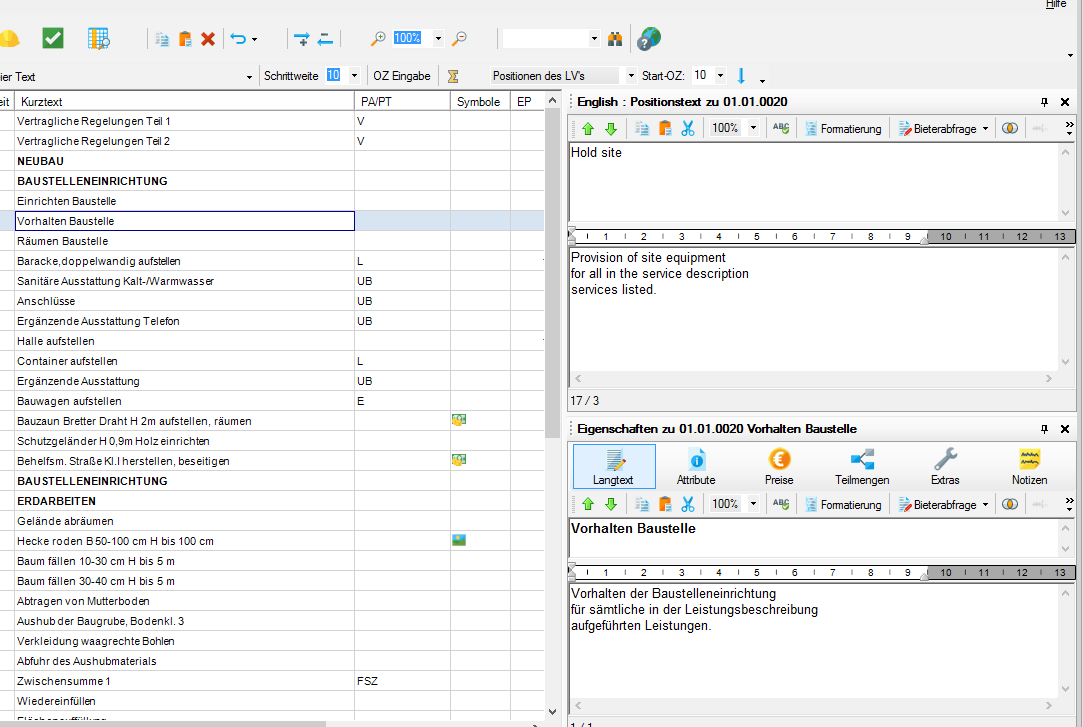Click the green checkmark icon in main toolbar
This screenshot has width=1083, height=727.
tap(53, 38)
